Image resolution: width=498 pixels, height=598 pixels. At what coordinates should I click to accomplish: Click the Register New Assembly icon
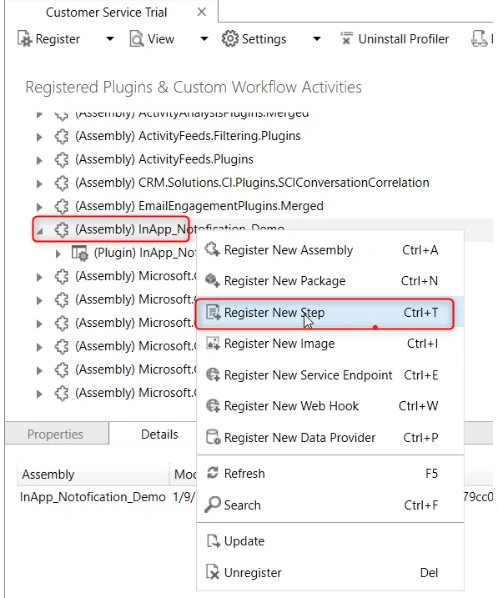(x=212, y=250)
